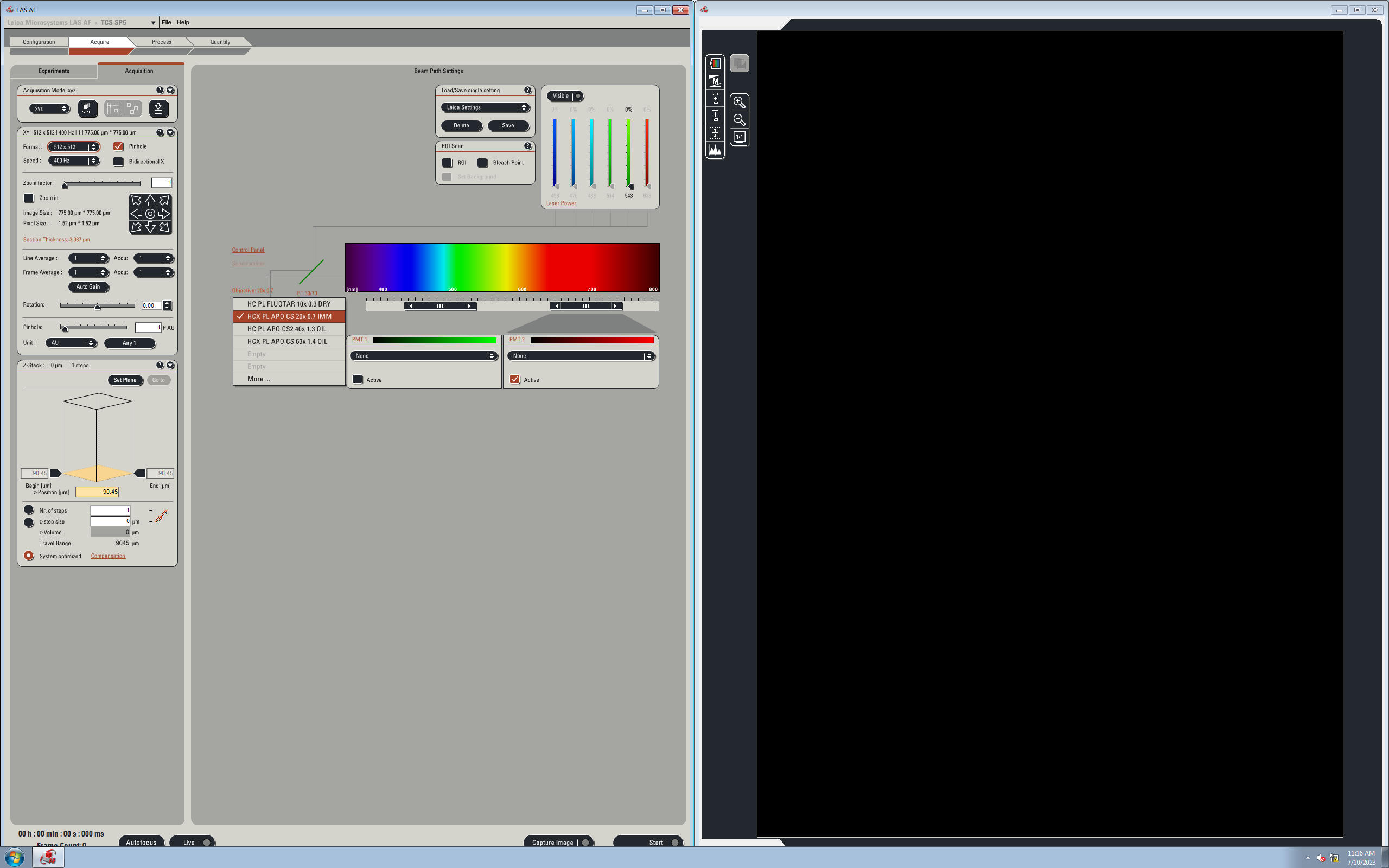
Task: Click the sequential scan 'seq.' icon
Action: click(x=87, y=108)
